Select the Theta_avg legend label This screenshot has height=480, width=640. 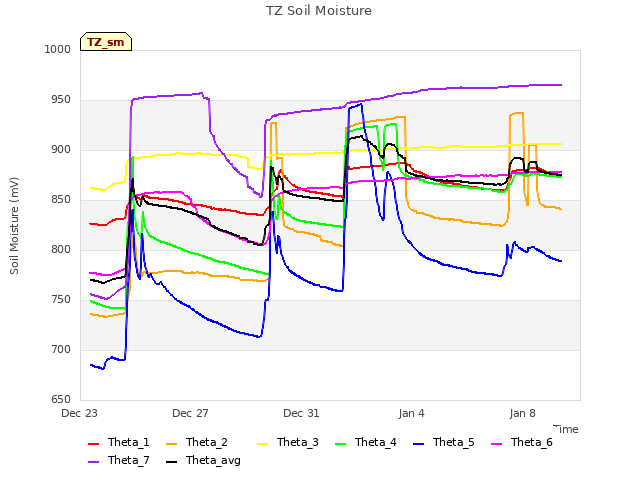pos(213,460)
